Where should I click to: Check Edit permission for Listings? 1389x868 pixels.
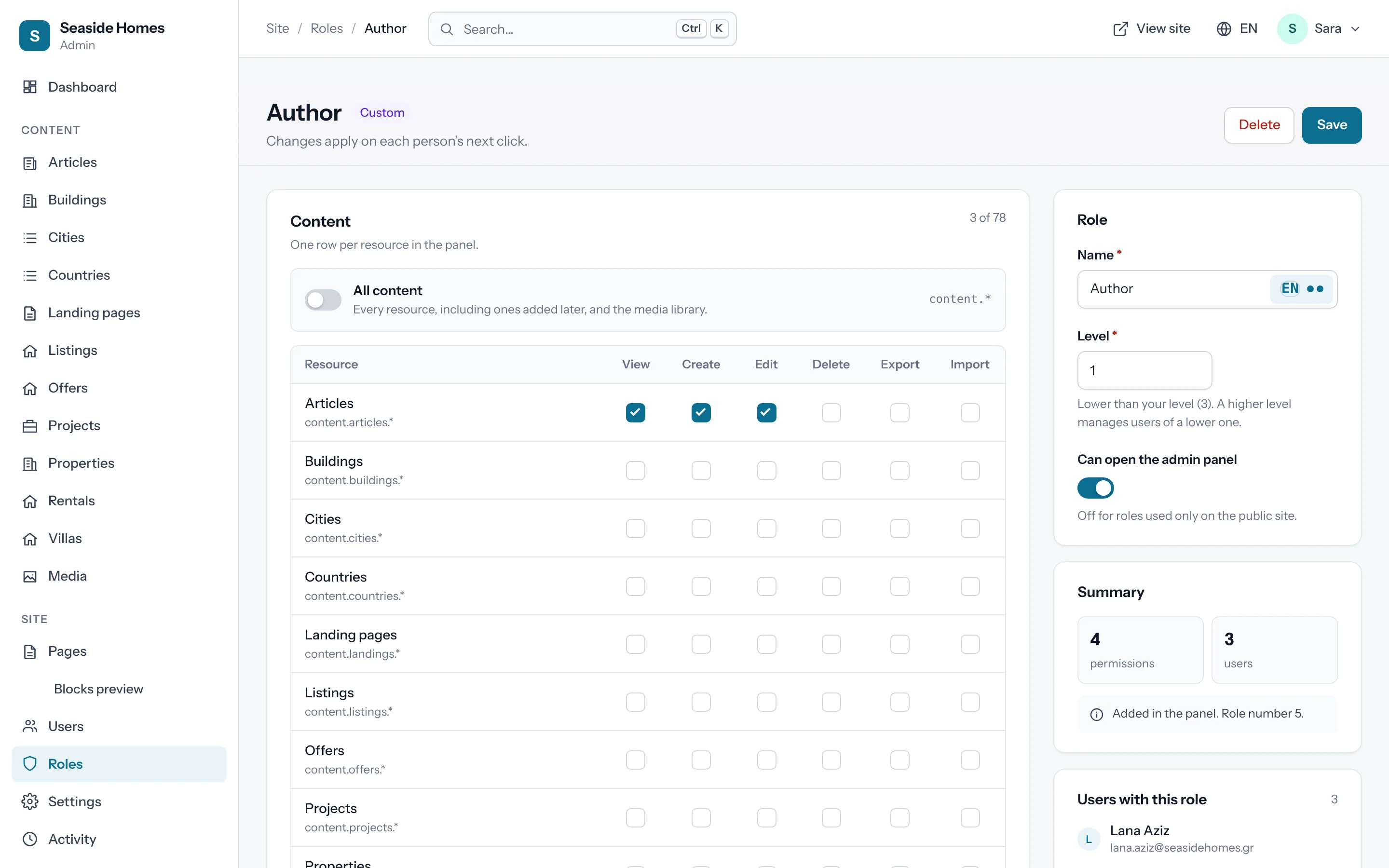tap(766, 702)
